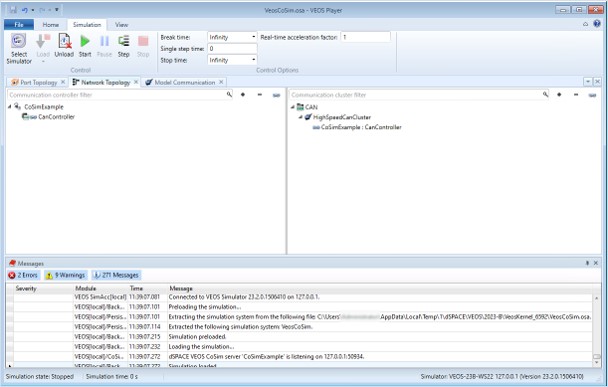
Task: Click the Message column header
Action: click(379, 288)
